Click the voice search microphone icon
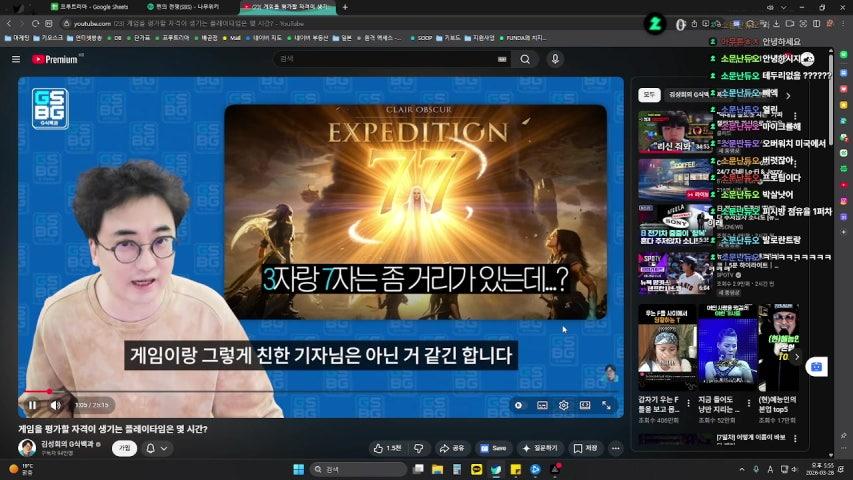 pyautogui.click(x=555, y=59)
